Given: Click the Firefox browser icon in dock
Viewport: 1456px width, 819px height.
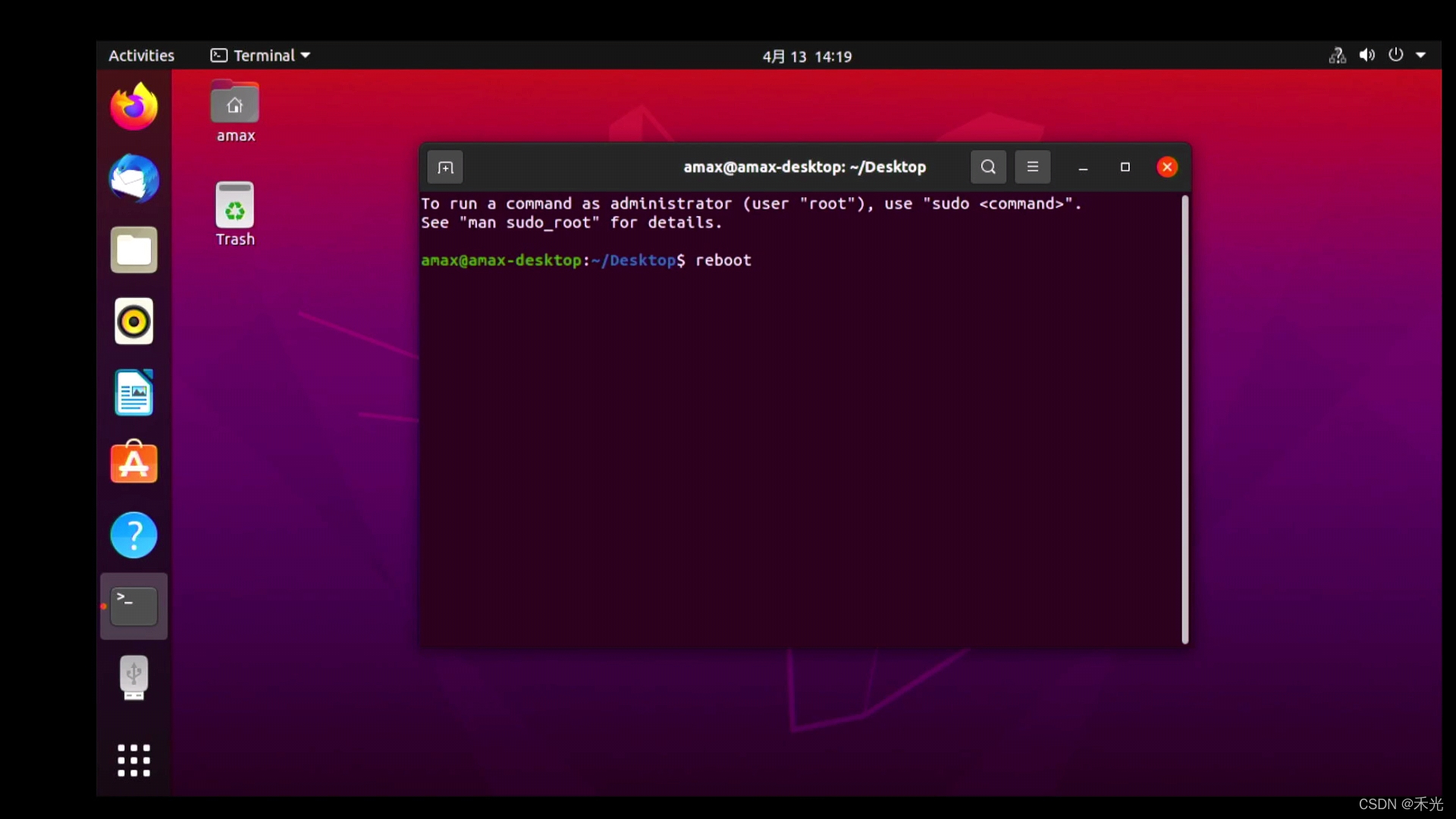Looking at the screenshot, I should (134, 106).
